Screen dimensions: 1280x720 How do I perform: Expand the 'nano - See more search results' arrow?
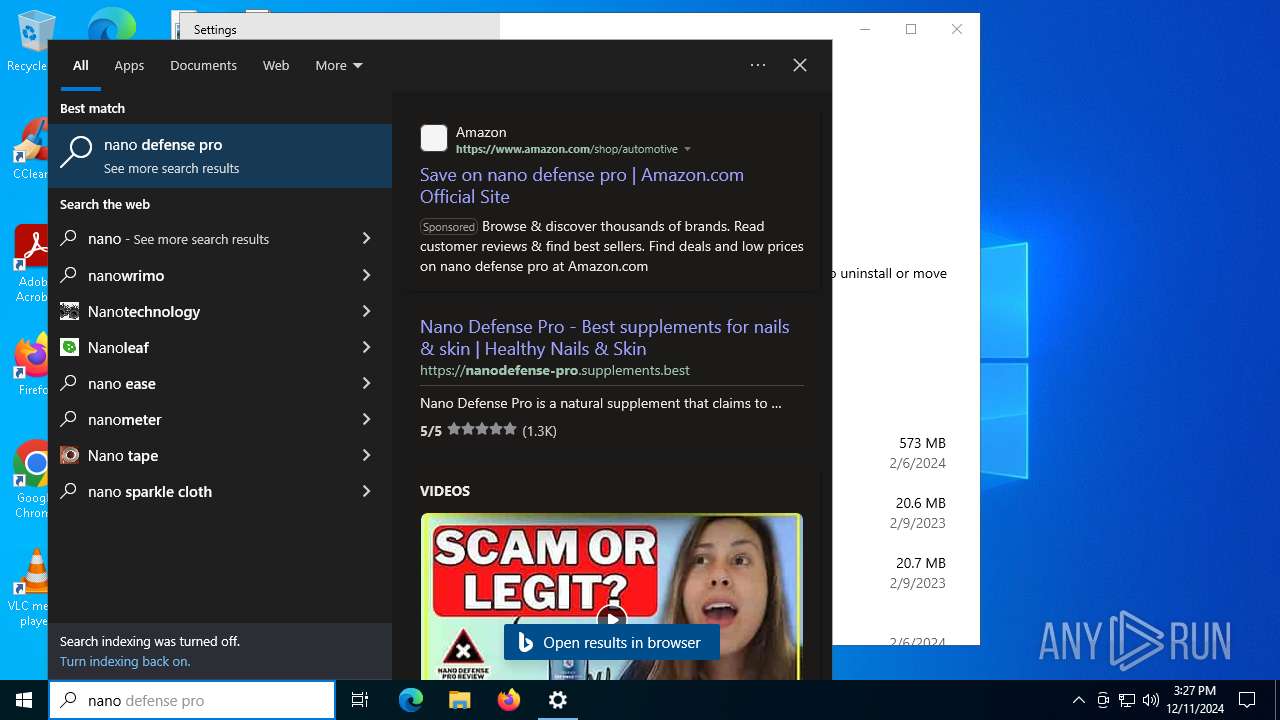pyautogui.click(x=366, y=239)
